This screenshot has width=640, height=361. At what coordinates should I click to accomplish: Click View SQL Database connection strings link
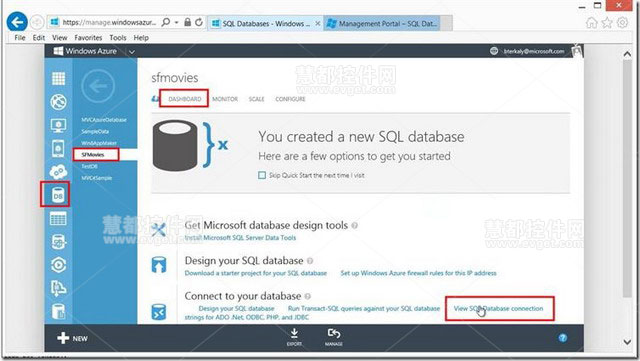pyautogui.click(x=498, y=308)
